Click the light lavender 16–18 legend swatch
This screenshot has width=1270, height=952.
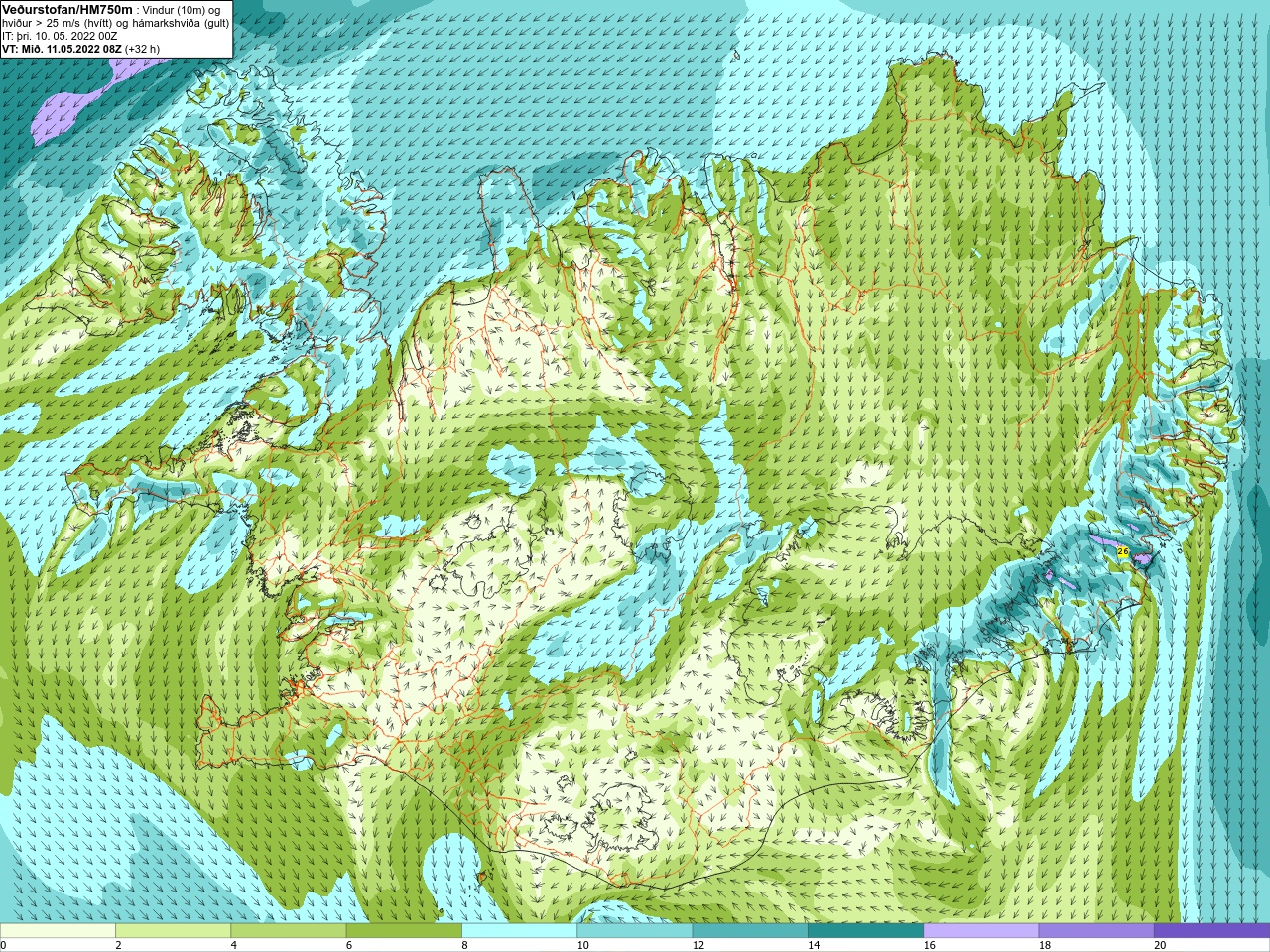point(981,931)
